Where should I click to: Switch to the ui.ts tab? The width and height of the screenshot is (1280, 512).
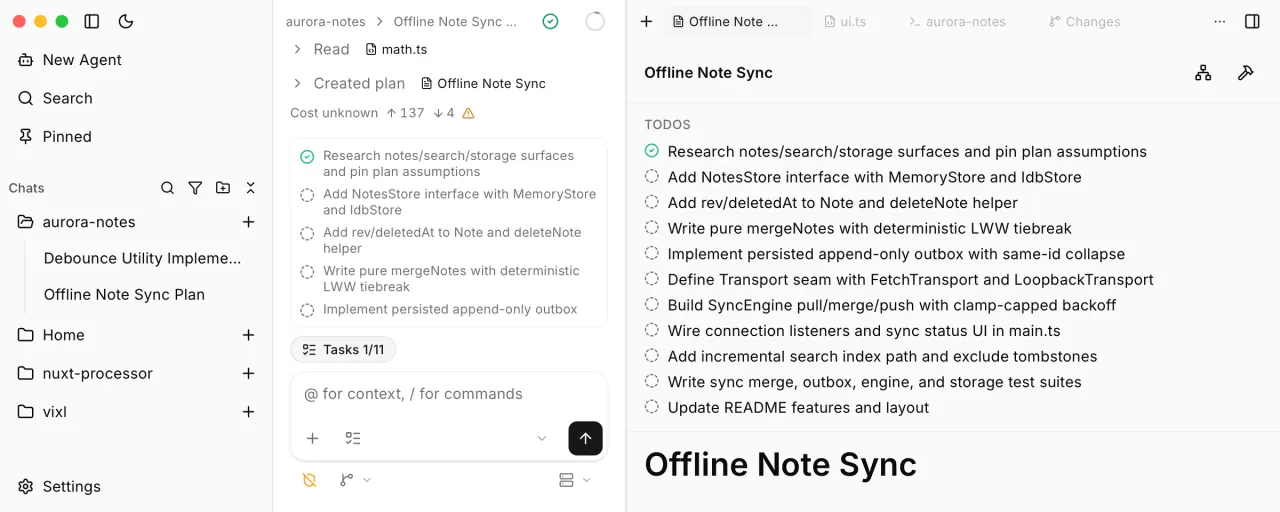pyautogui.click(x=845, y=21)
